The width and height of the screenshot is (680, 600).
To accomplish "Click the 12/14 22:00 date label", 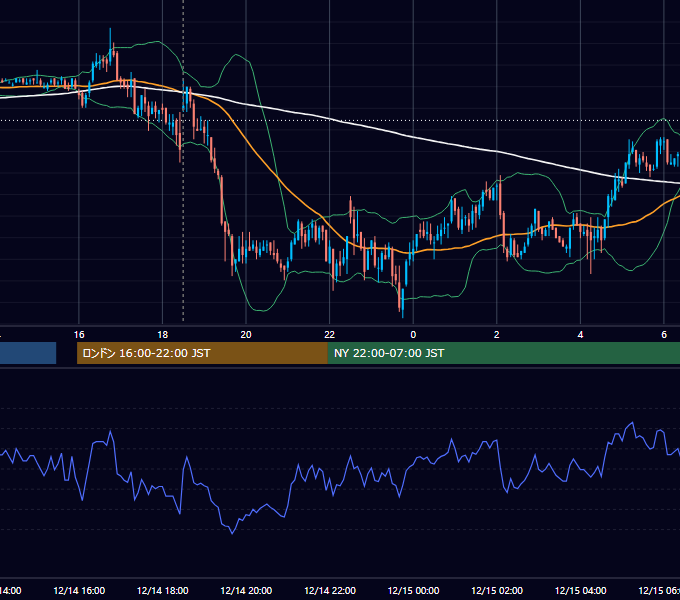I will pyautogui.click(x=330, y=590).
